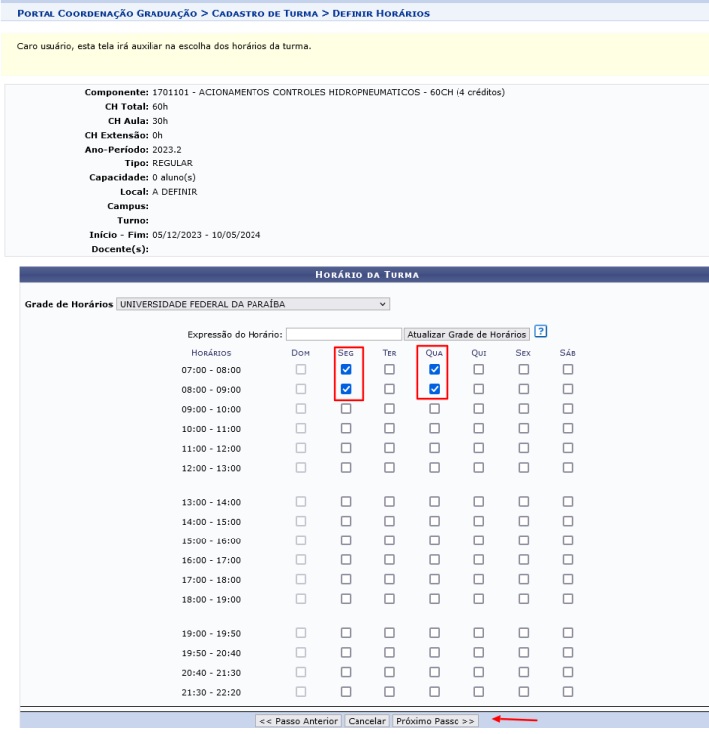Open Grade de Horários dropdown
The image size is (709, 734).
[x=253, y=304]
